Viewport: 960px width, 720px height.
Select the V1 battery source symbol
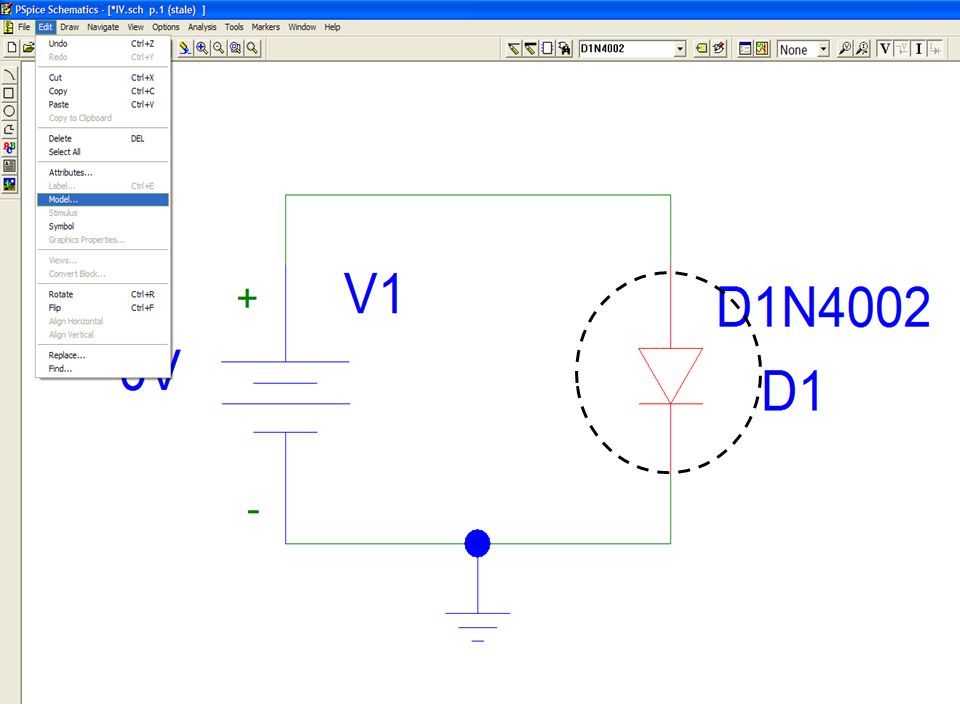285,397
